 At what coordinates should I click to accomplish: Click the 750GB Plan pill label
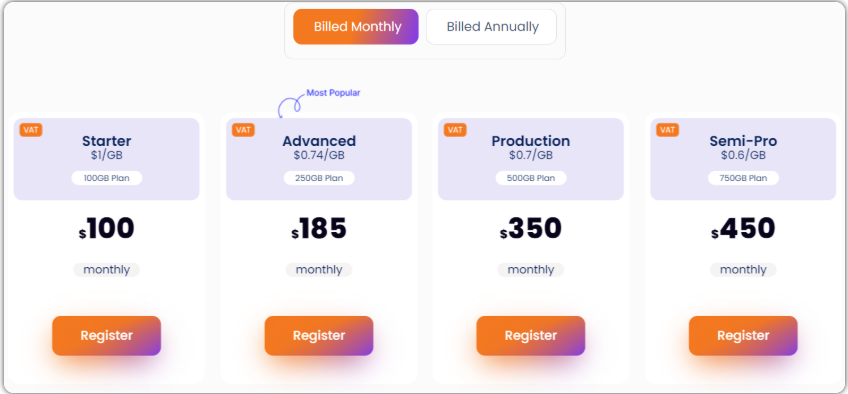(x=743, y=178)
